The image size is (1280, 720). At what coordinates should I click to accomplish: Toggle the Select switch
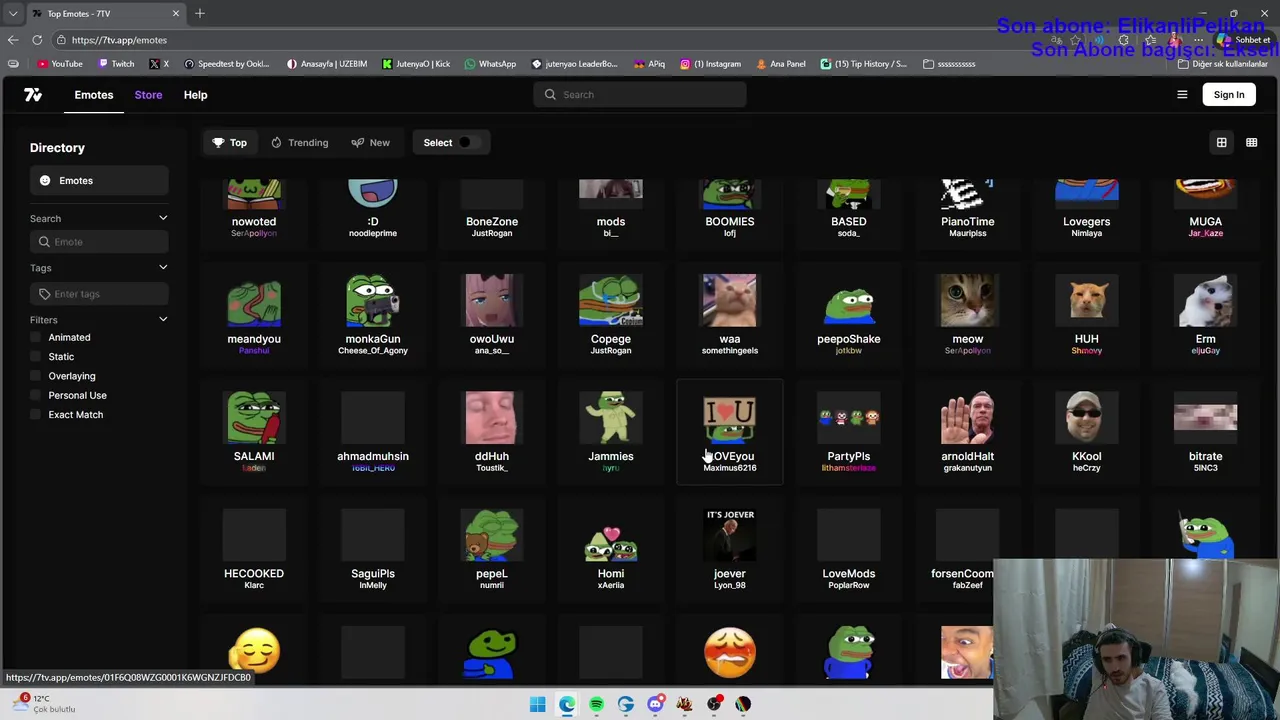pyautogui.click(x=467, y=142)
